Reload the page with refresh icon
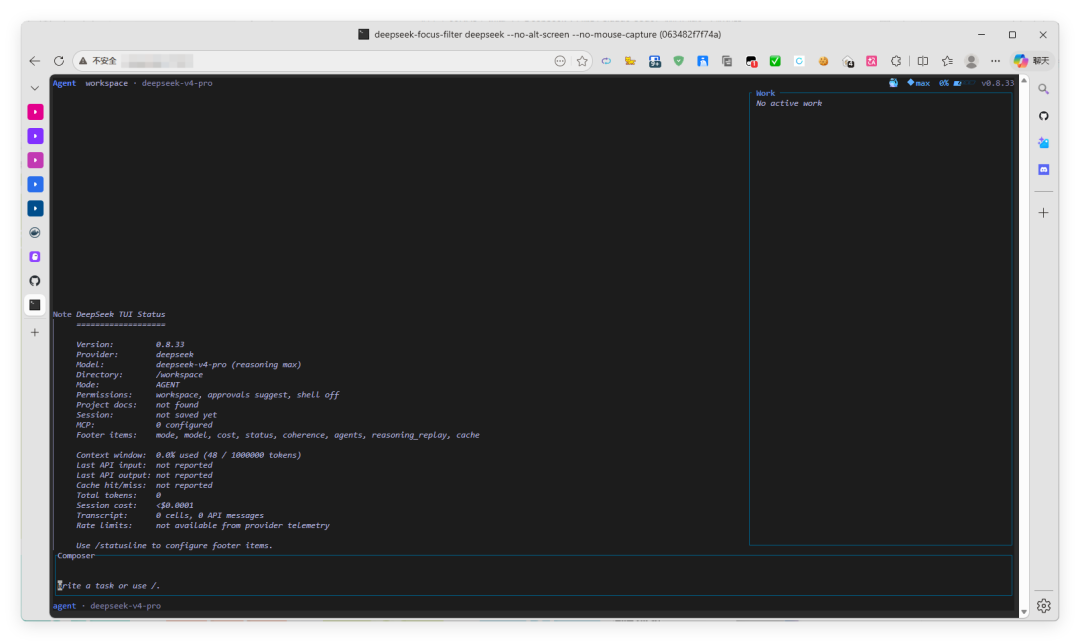Viewport: 1080px width, 642px height. [59, 61]
